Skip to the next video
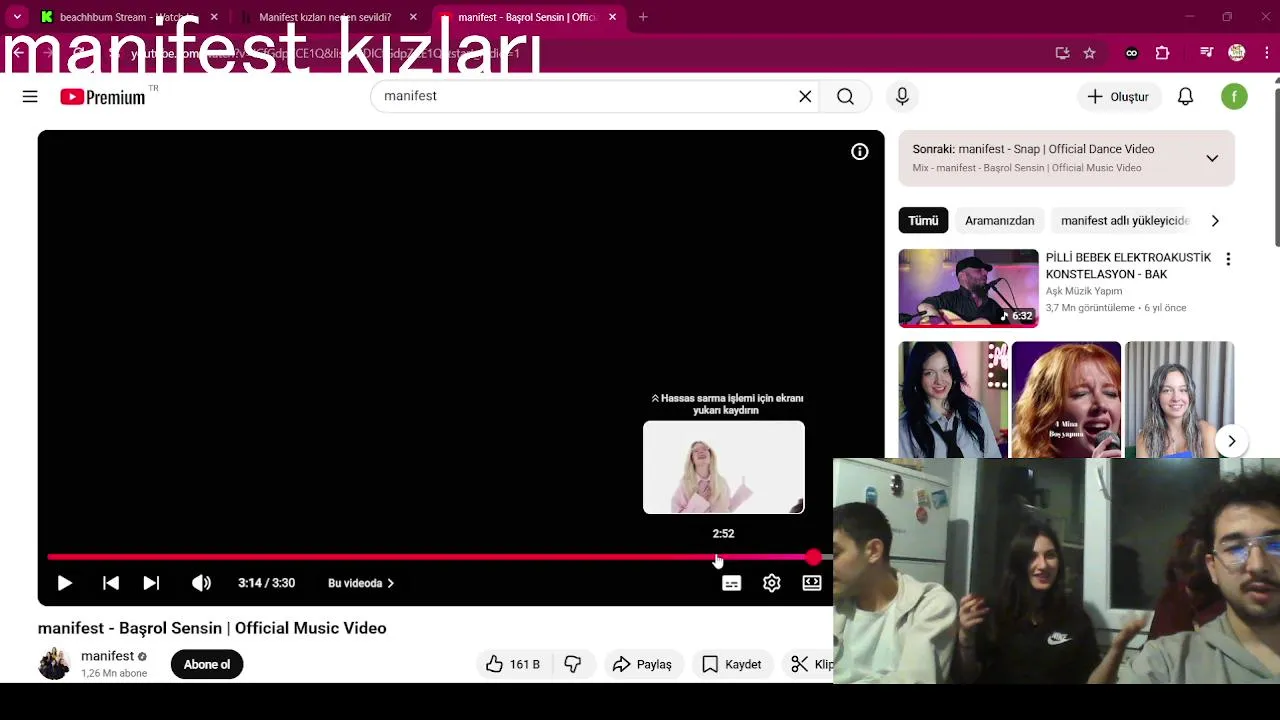The image size is (1280, 720). pos(151,583)
